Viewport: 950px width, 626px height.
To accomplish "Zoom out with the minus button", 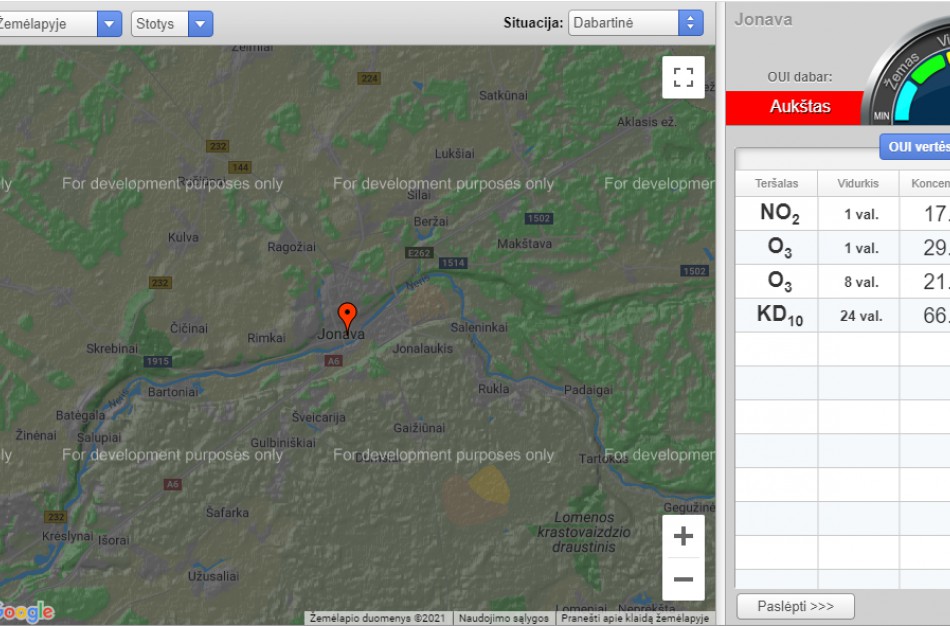I will [x=683, y=579].
